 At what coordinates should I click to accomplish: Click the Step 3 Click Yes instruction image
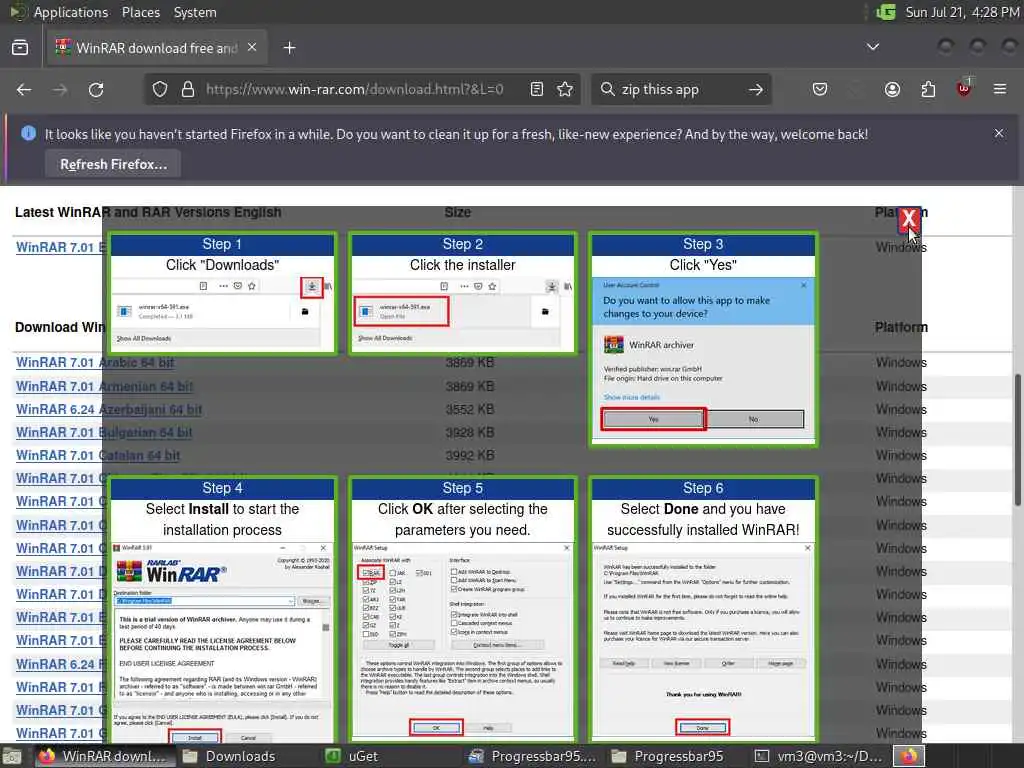coord(703,340)
